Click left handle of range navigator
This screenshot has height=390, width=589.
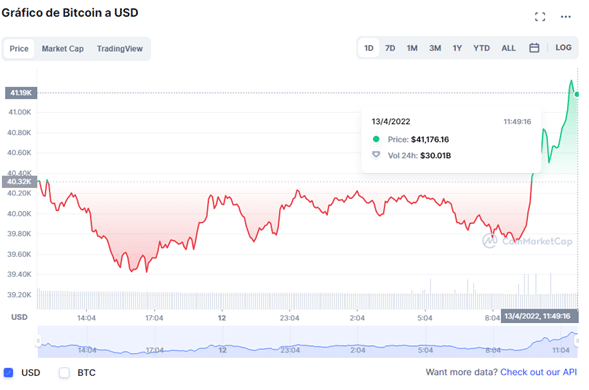click(38, 341)
